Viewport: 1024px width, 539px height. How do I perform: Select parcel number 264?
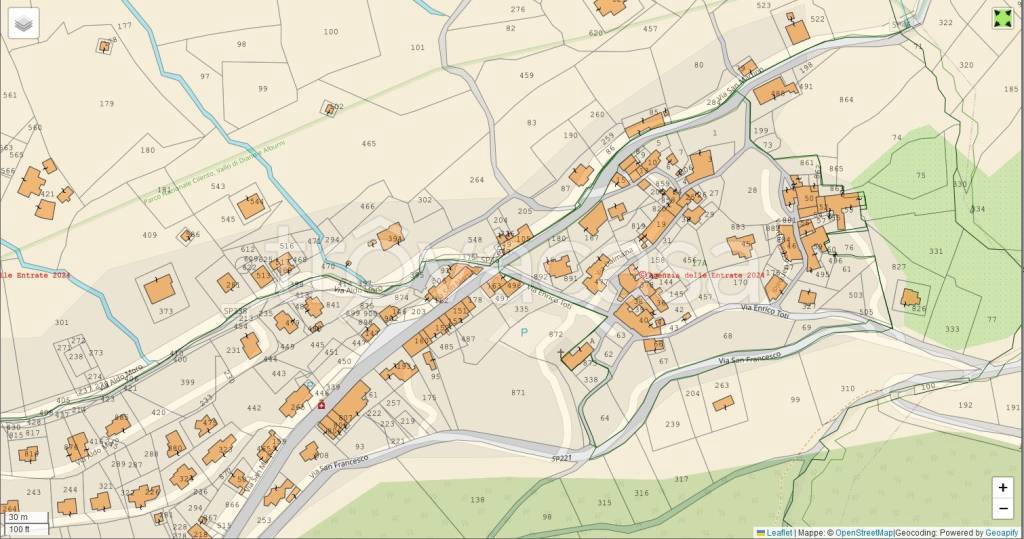tap(477, 180)
